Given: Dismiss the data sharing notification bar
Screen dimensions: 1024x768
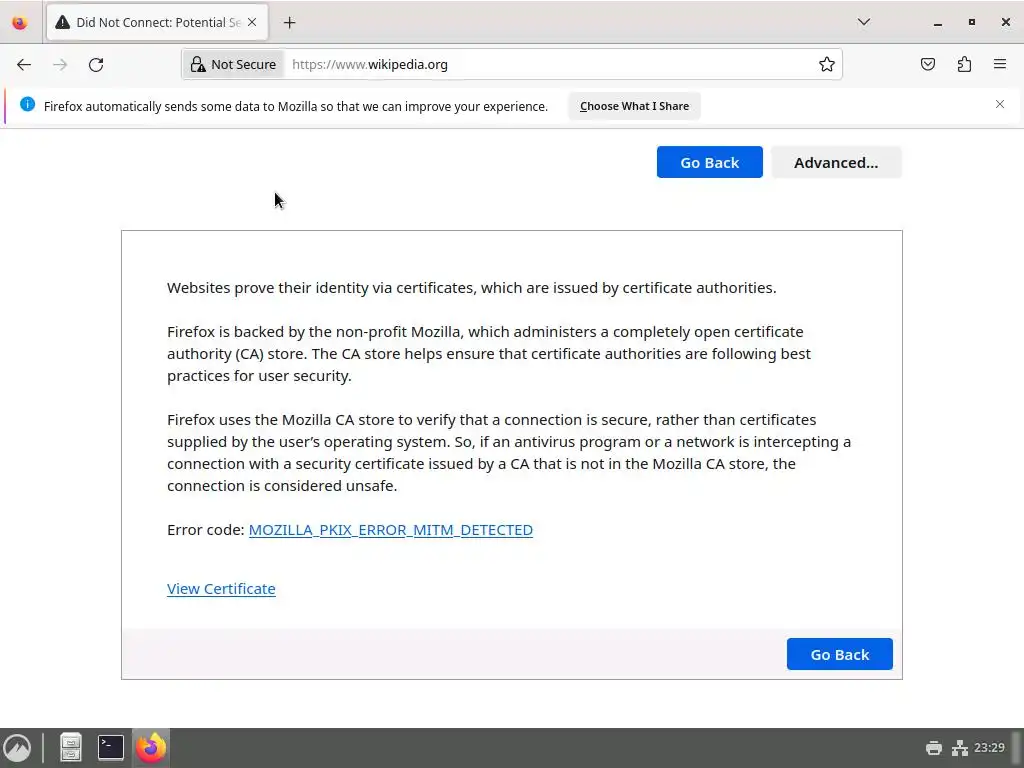Looking at the screenshot, I should pos(1000,104).
